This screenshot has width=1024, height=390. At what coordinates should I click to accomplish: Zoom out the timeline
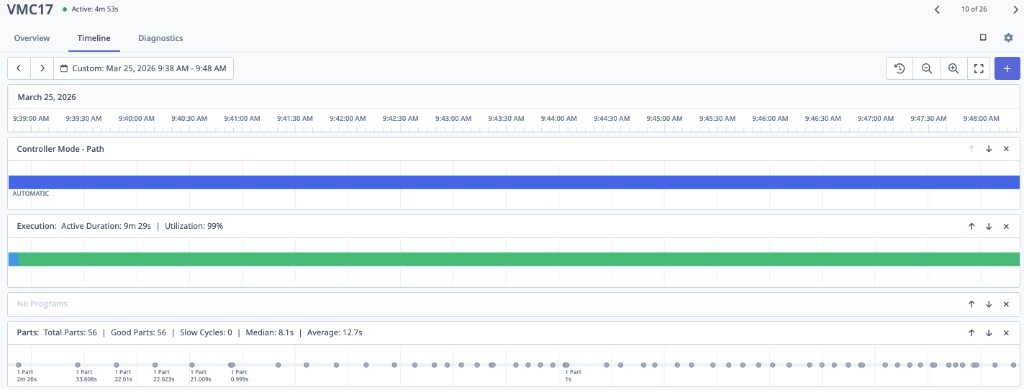tap(926, 69)
